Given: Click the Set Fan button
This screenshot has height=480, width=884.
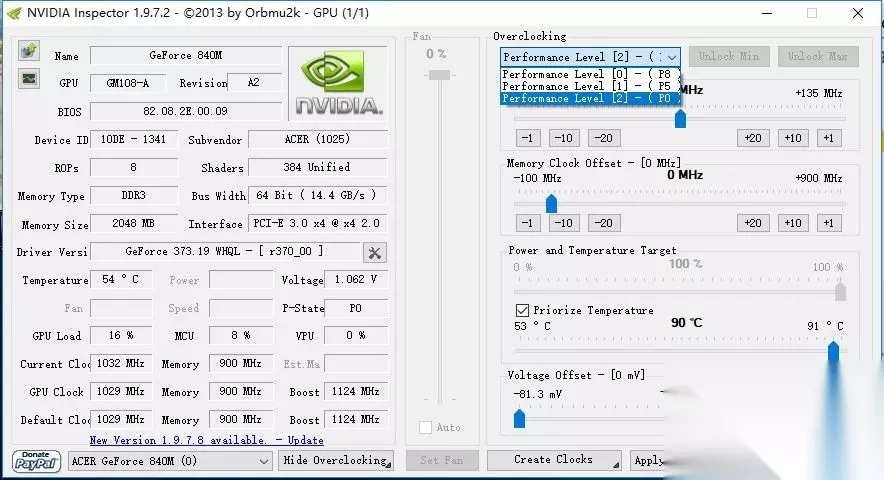Looking at the screenshot, I should click(x=442, y=460).
